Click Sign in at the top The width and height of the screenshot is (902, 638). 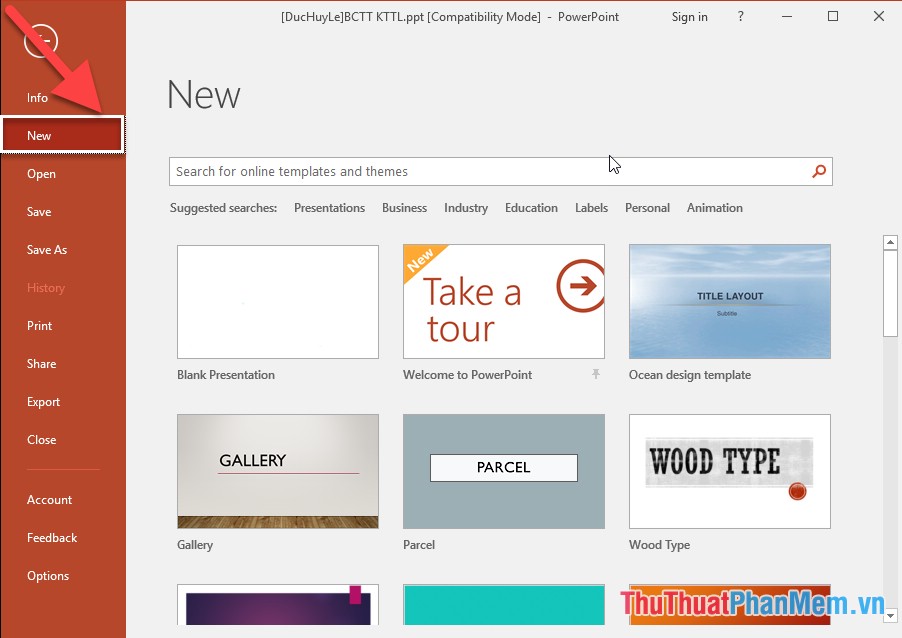(x=689, y=17)
